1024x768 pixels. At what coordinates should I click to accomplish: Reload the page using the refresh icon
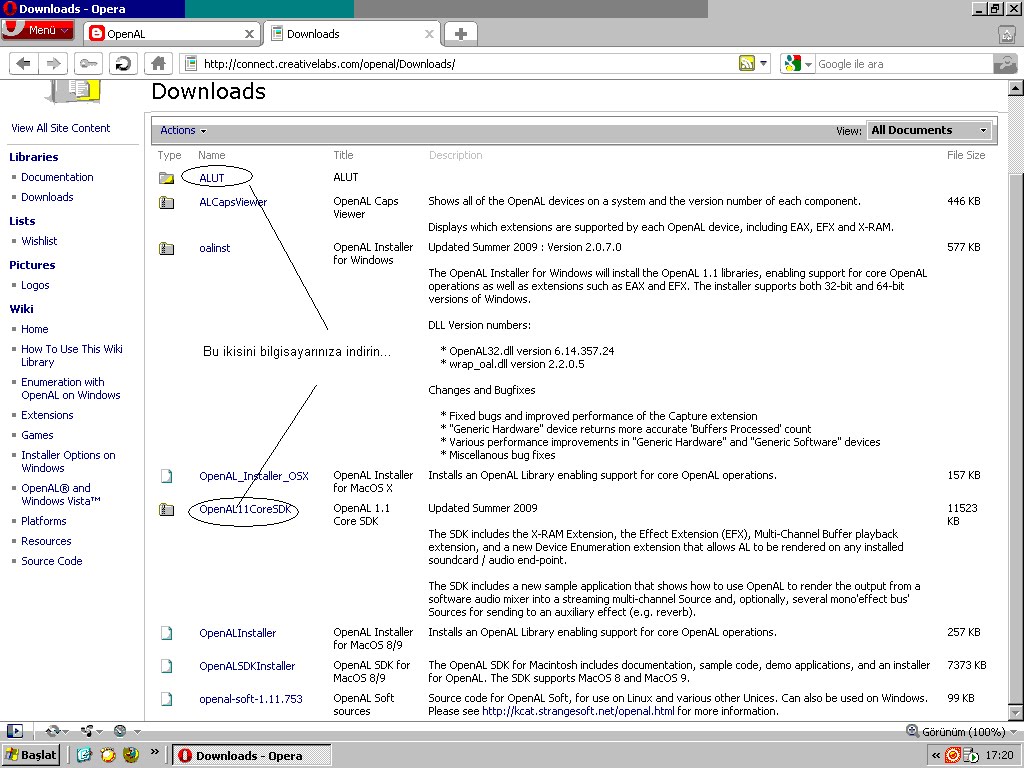point(123,63)
